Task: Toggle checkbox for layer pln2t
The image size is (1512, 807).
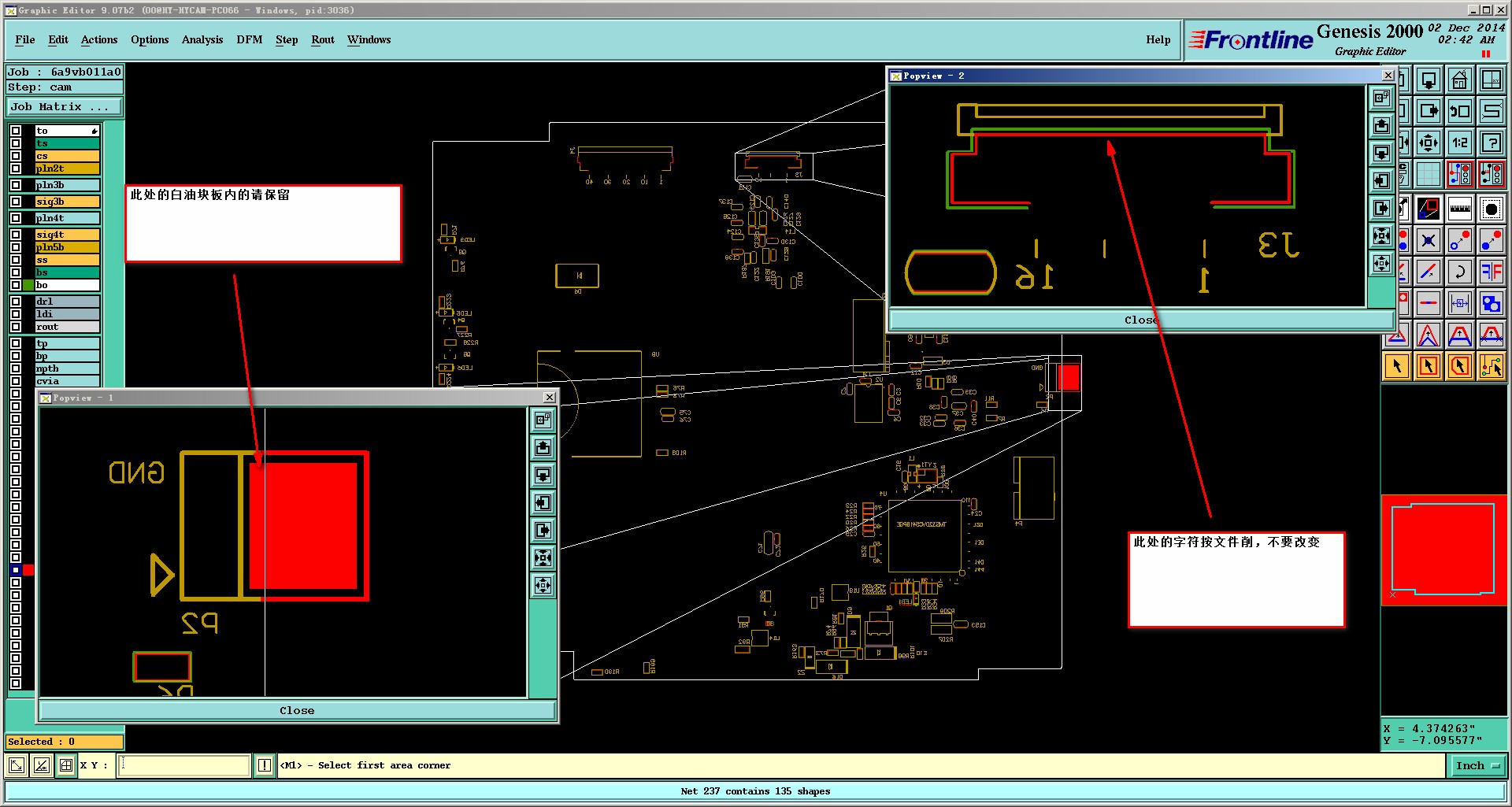Action: click(16, 168)
